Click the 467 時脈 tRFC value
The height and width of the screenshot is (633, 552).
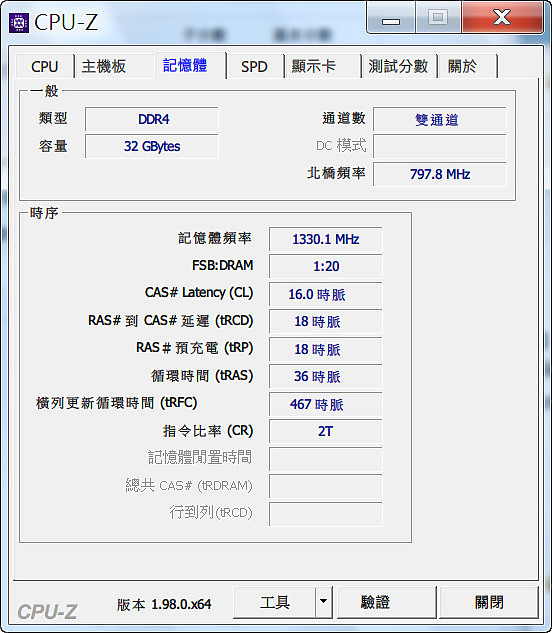click(x=325, y=404)
